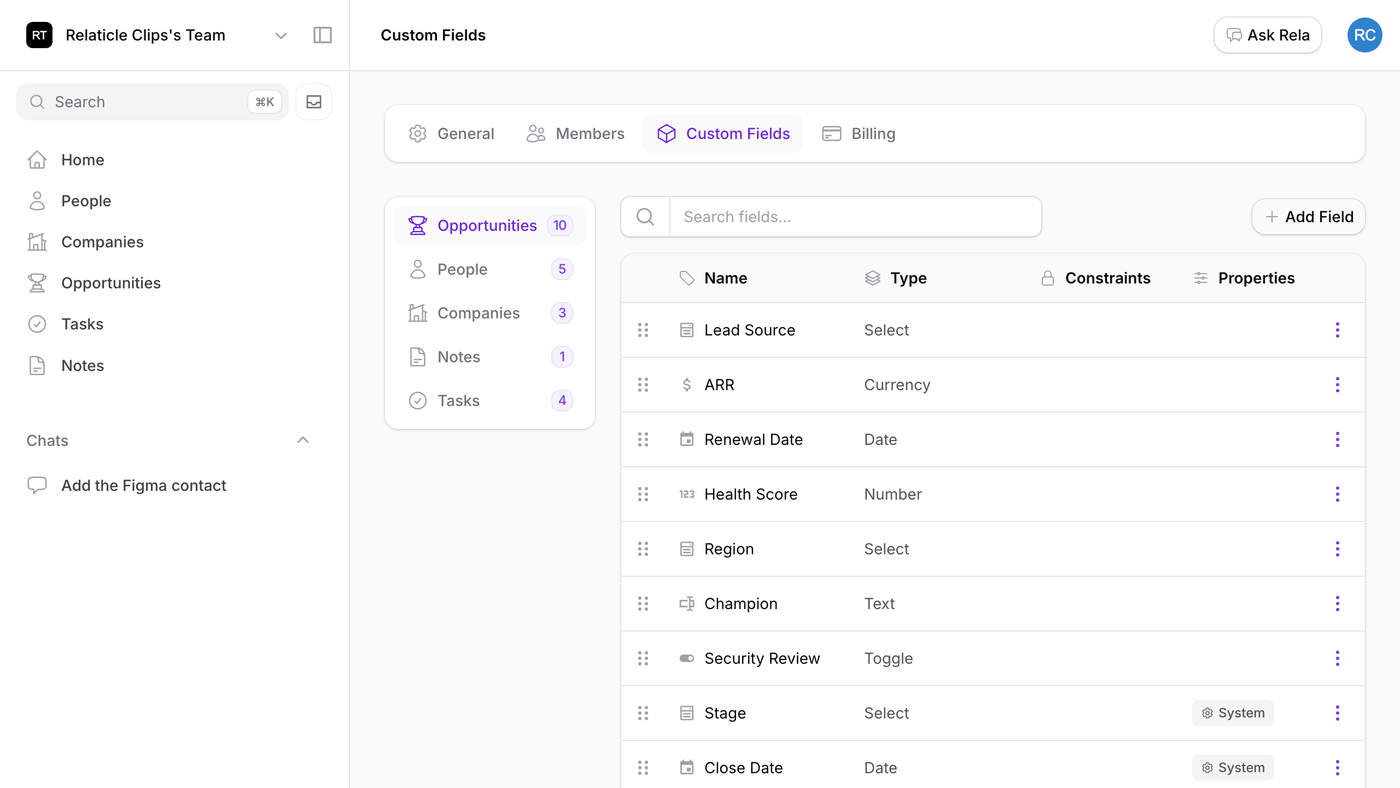Expand the Relaticle Clips's Team switcher
The image size is (1400, 788).
pos(157,35)
